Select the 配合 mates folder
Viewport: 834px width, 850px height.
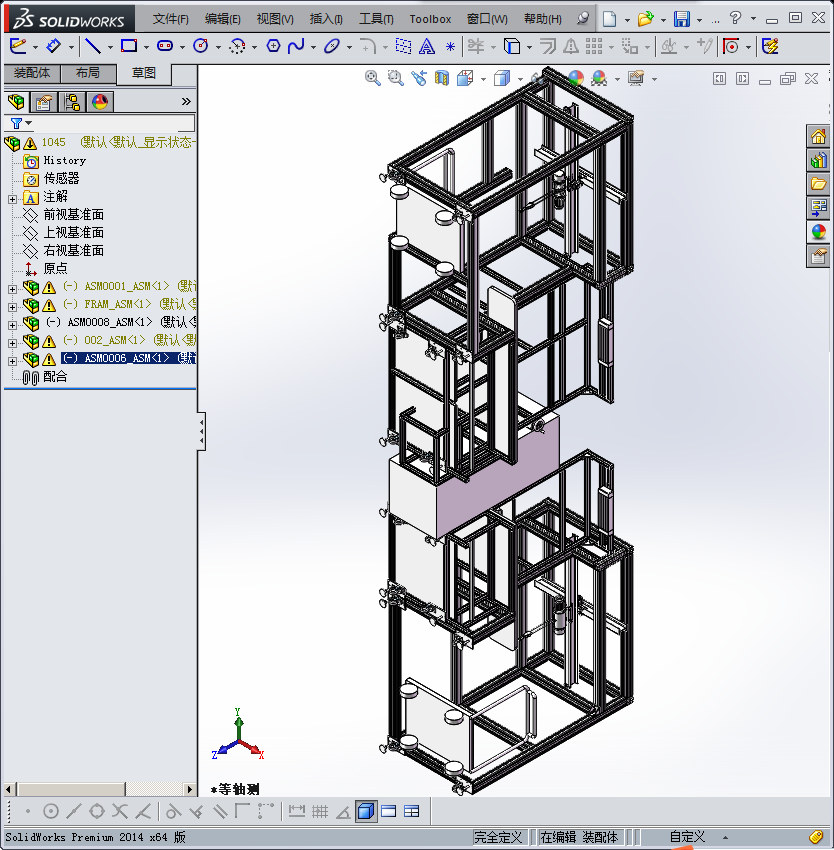(55, 376)
